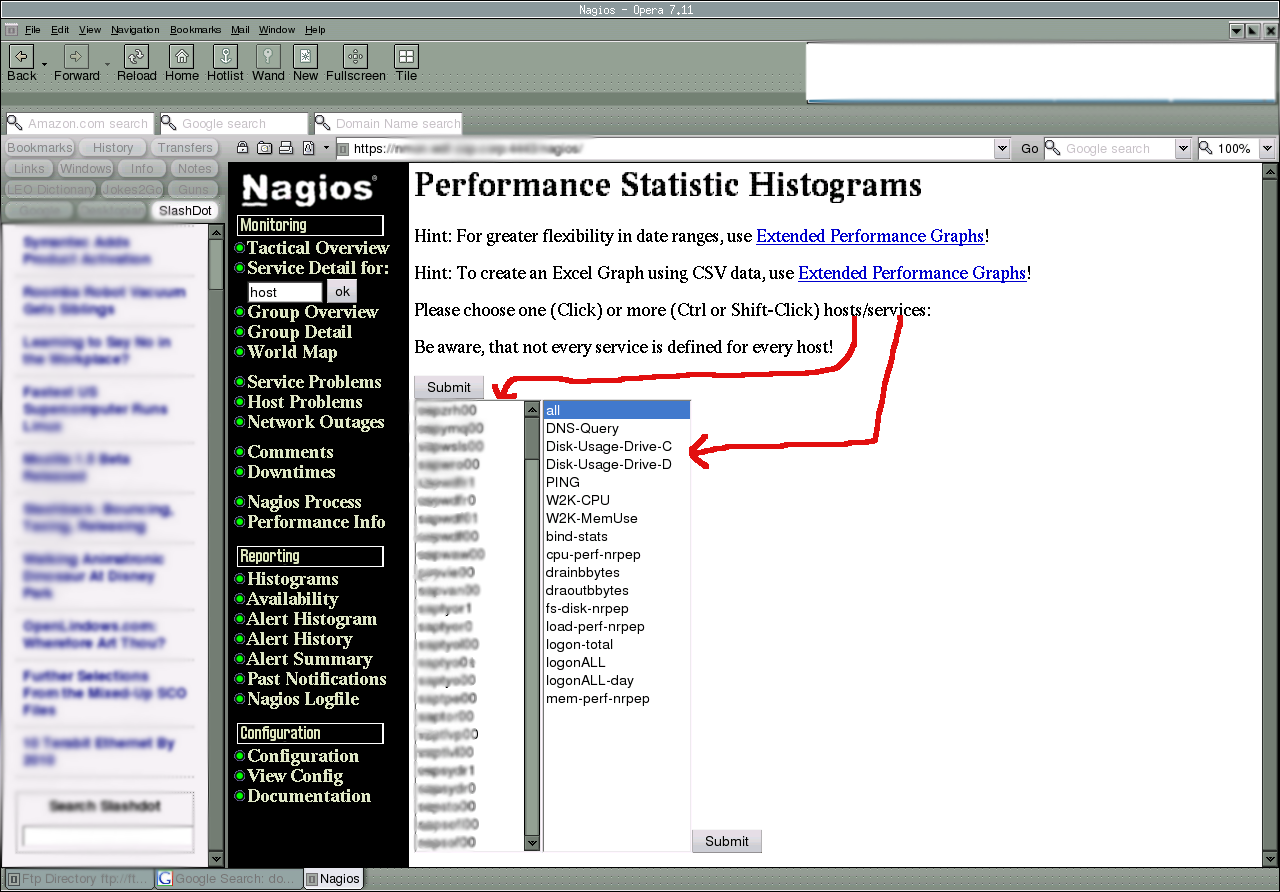
Task: Click the Go button beside address bar
Action: (1029, 148)
